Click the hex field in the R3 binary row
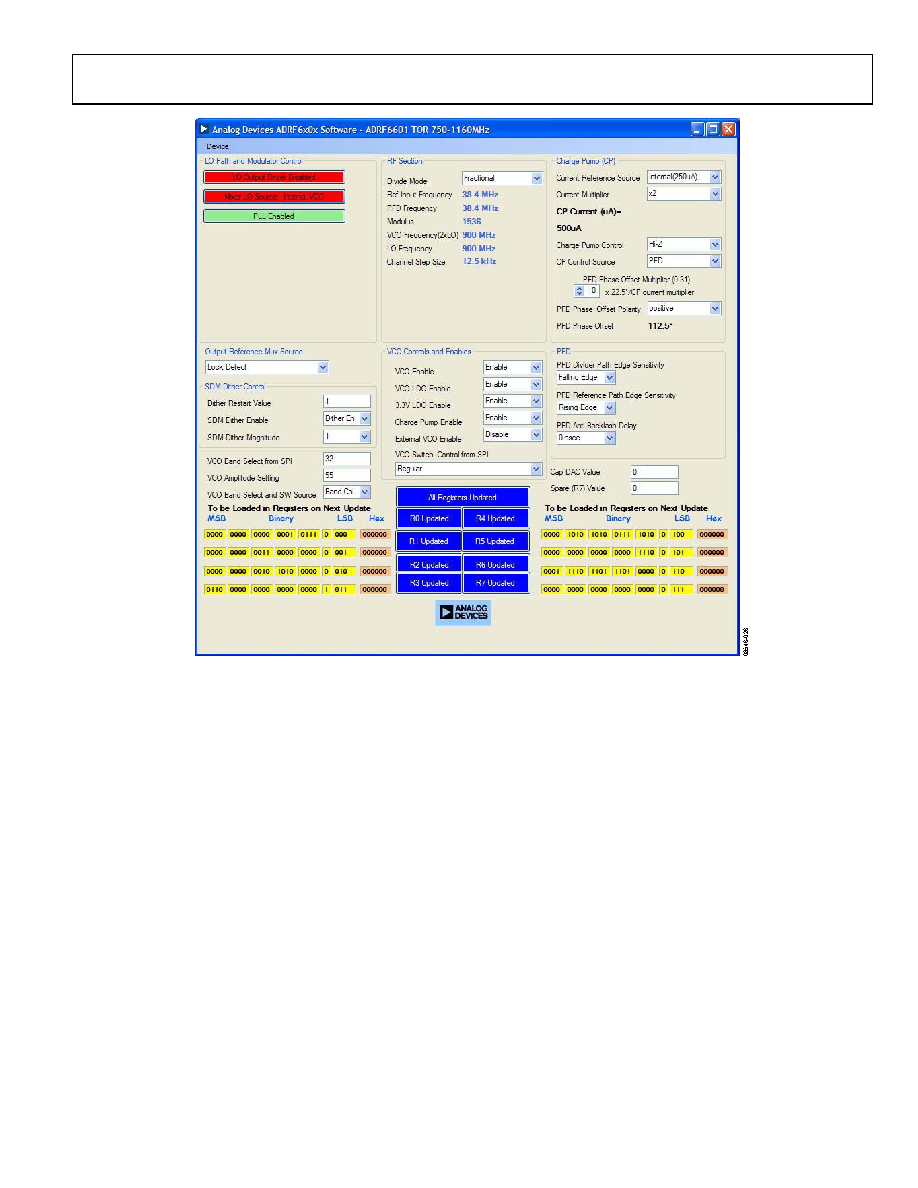The image size is (918, 1188). pos(375,589)
